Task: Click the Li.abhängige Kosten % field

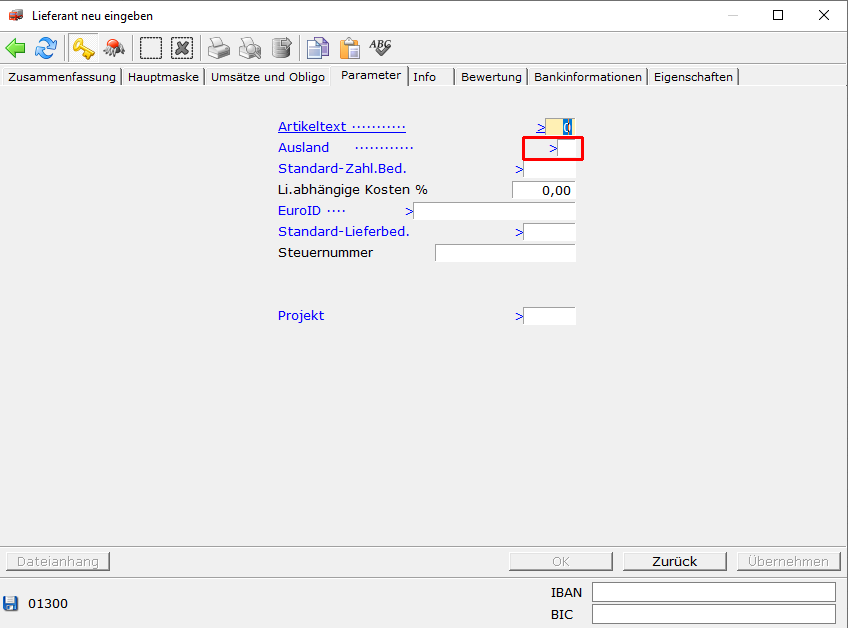Action: click(x=543, y=190)
